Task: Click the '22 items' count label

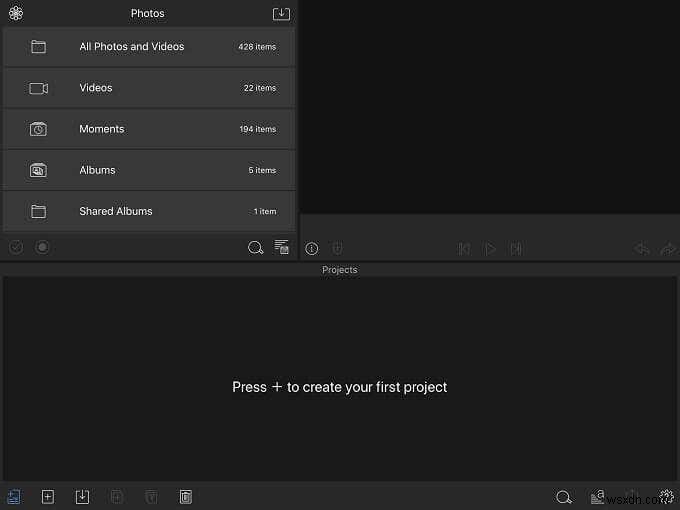Action: pos(260,88)
